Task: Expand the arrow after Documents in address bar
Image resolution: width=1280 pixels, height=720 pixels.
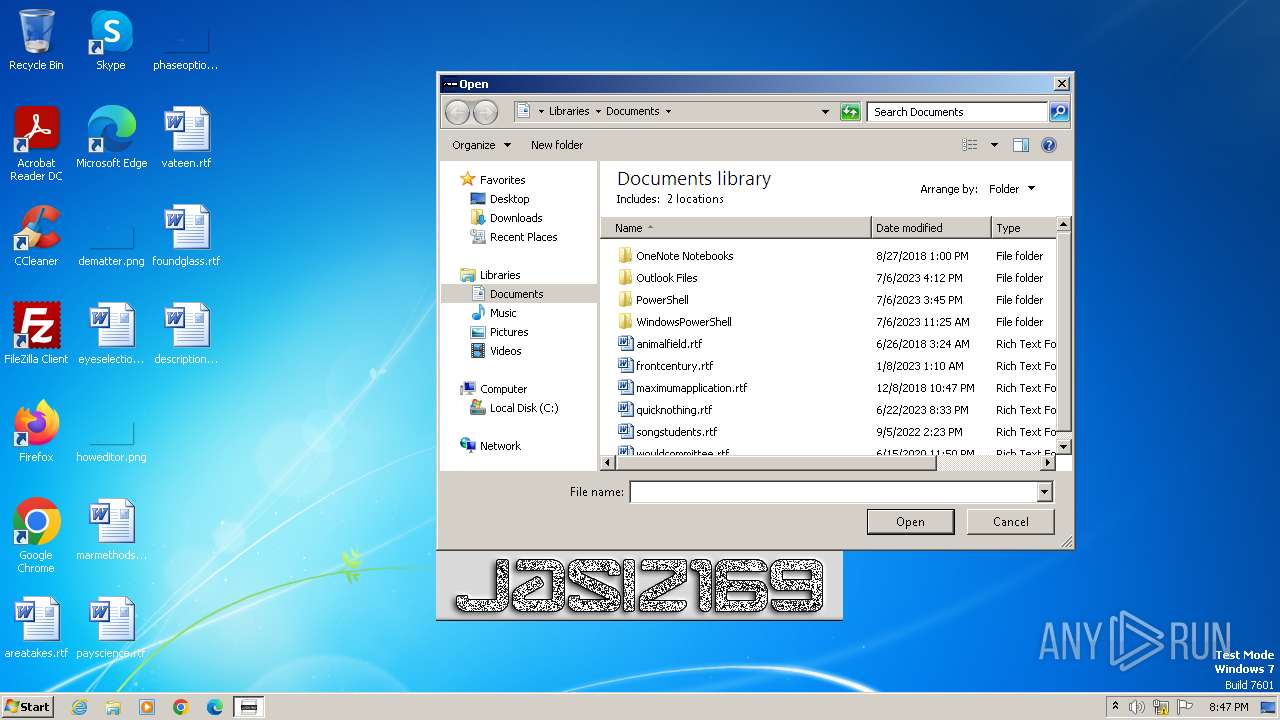Action: coord(668,112)
